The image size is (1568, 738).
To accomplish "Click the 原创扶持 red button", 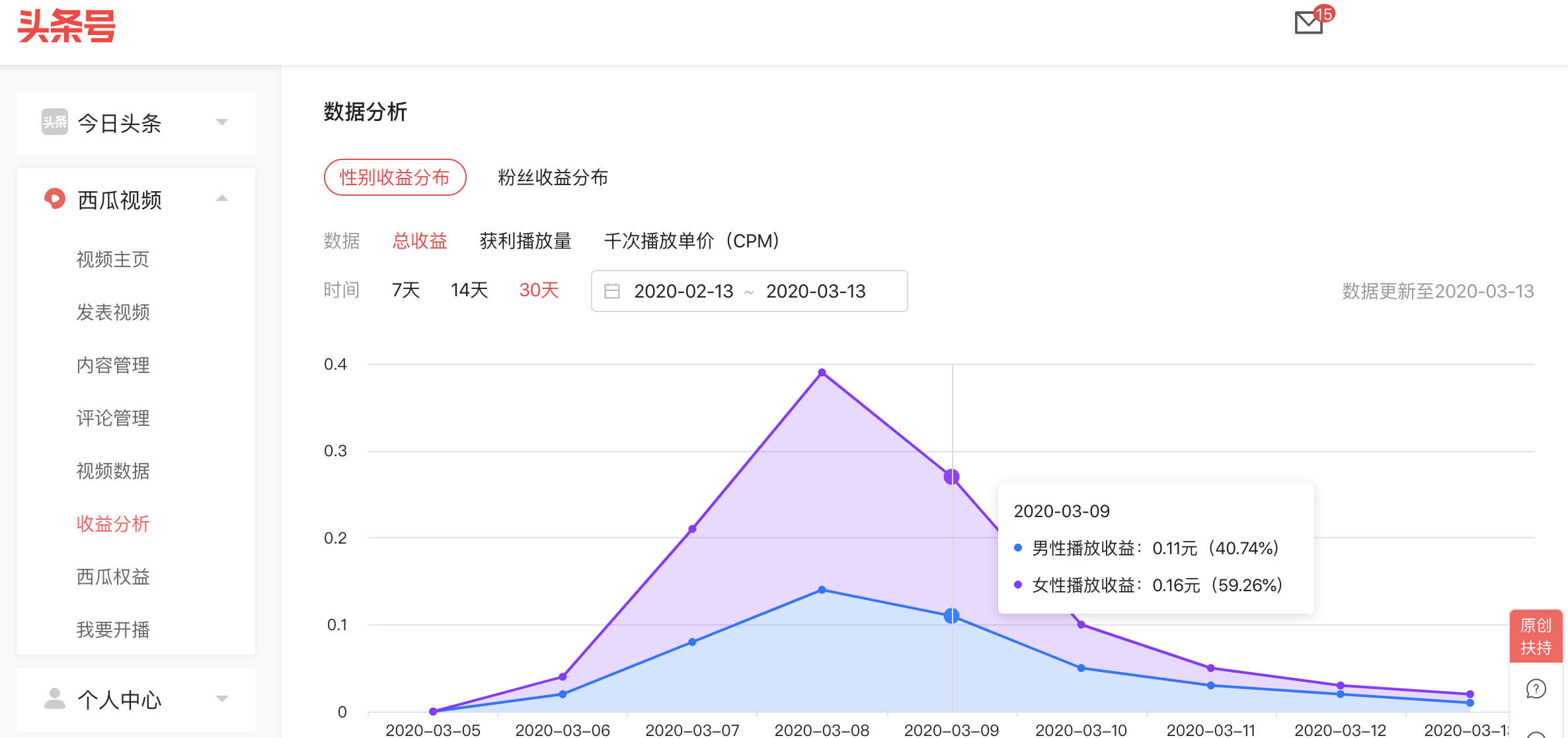I will click(1536, 635).
